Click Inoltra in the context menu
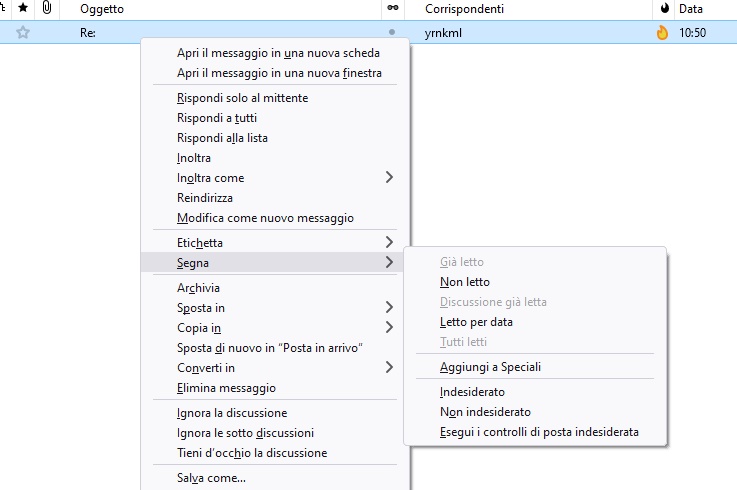This screenshot has height=490, width=737. 275,158
